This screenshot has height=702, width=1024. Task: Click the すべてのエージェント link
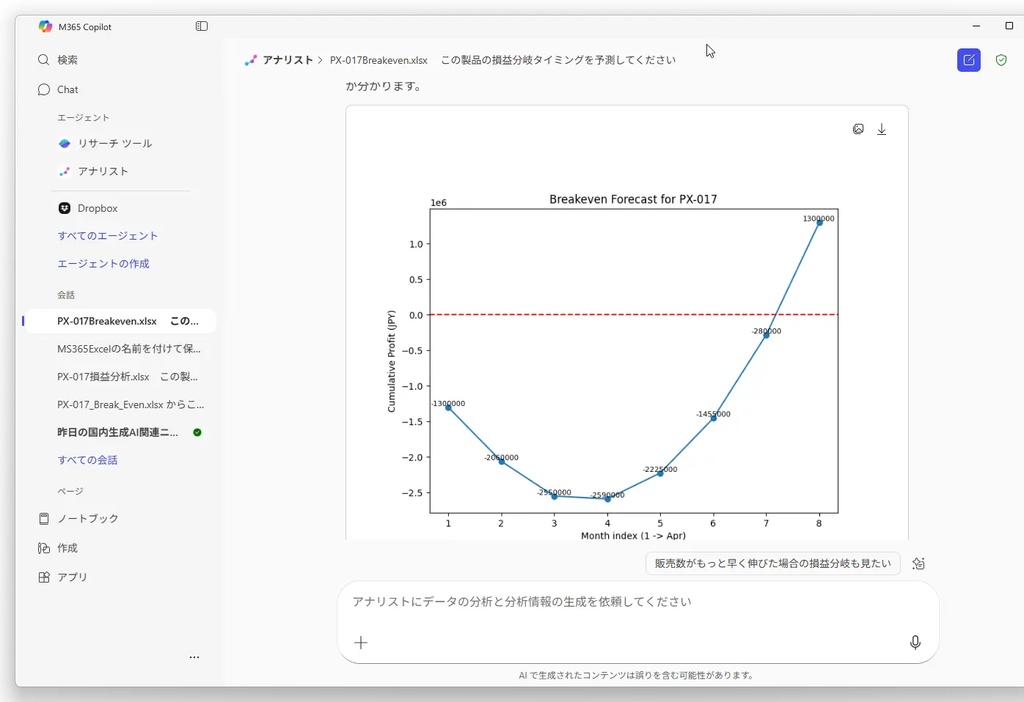click(x=107, y=236)
